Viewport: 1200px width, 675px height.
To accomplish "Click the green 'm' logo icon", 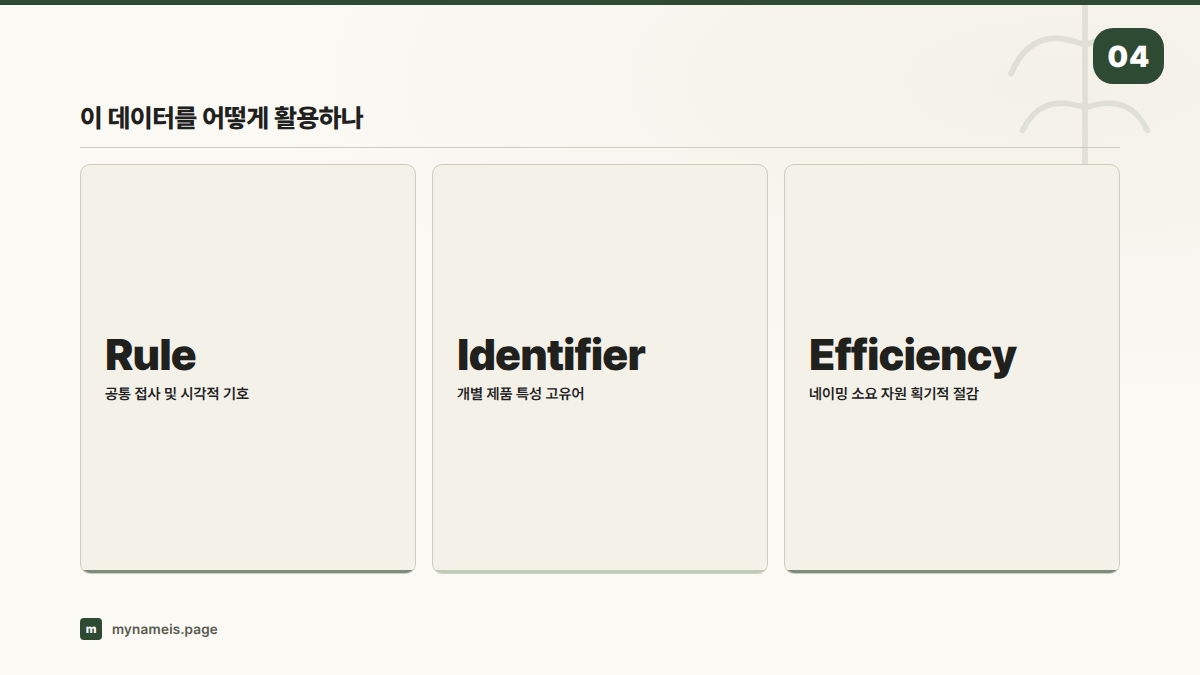I will coord(91,629).
